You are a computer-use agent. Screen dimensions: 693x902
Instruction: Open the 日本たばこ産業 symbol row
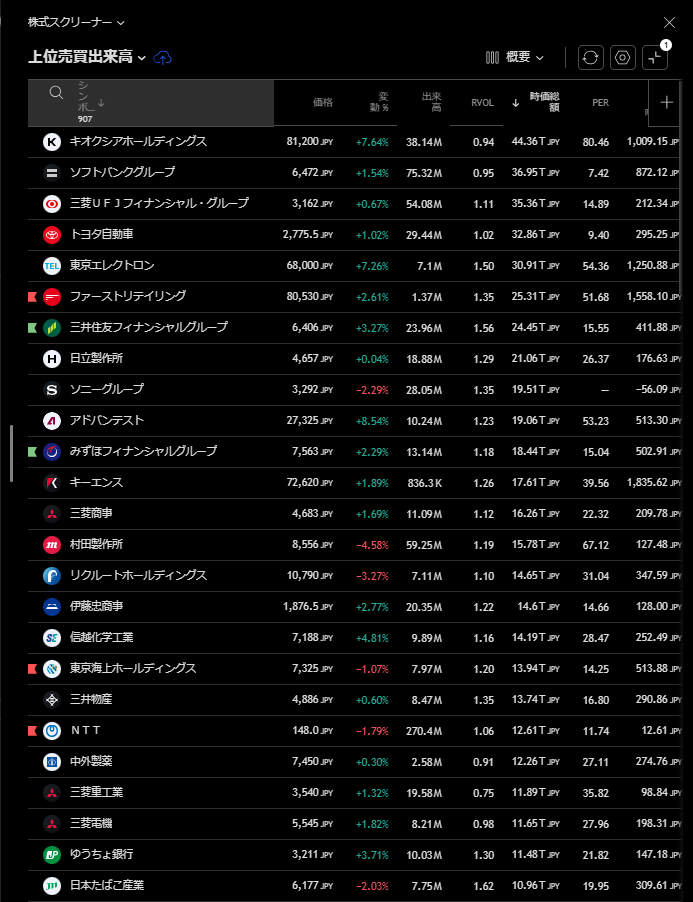354,886
